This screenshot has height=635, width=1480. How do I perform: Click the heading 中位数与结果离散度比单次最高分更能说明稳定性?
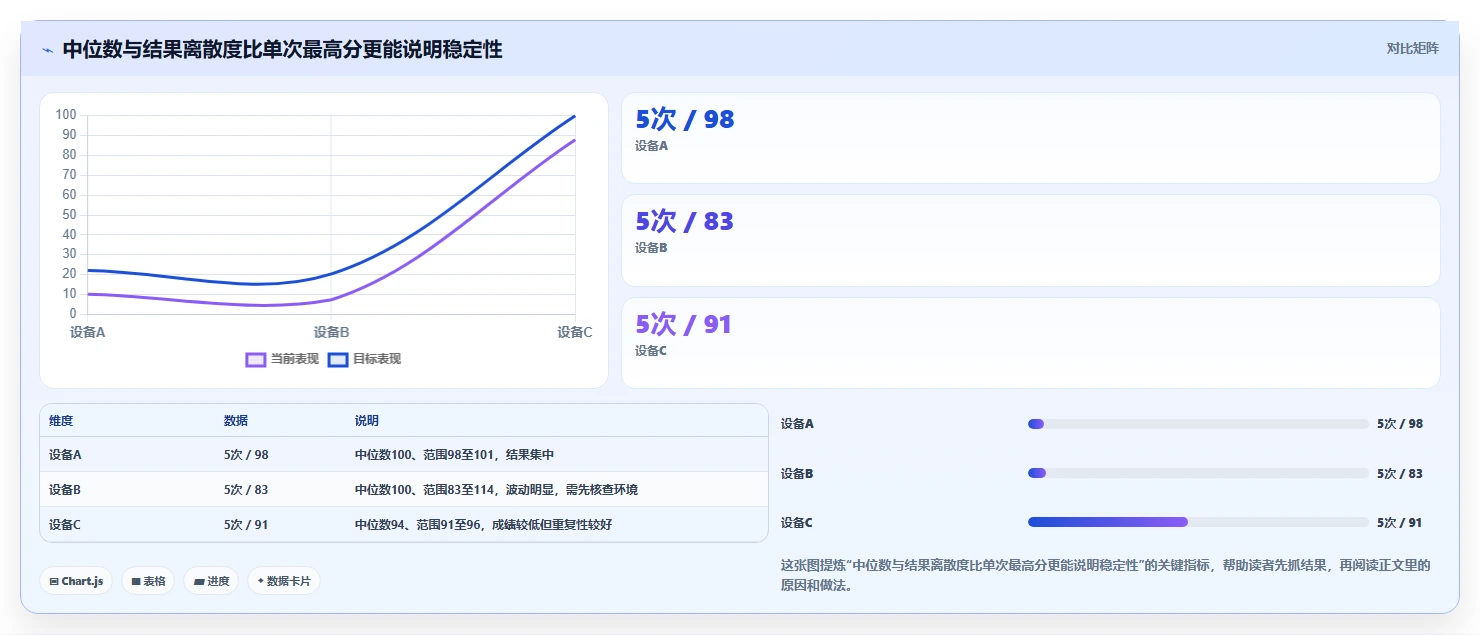(x=282, y=49)
